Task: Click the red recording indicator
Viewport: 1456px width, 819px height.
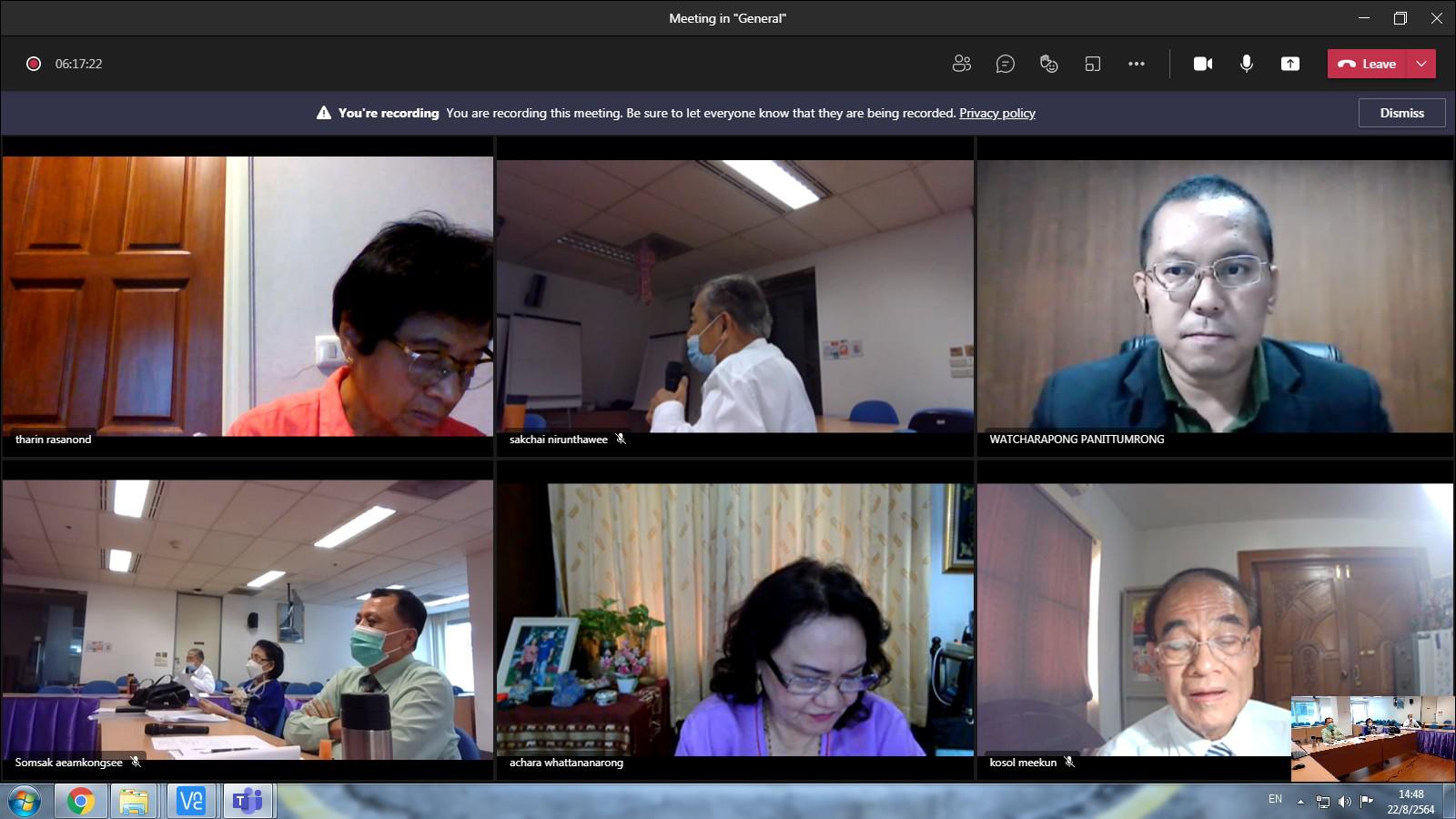Action: (x=34, y=64)
